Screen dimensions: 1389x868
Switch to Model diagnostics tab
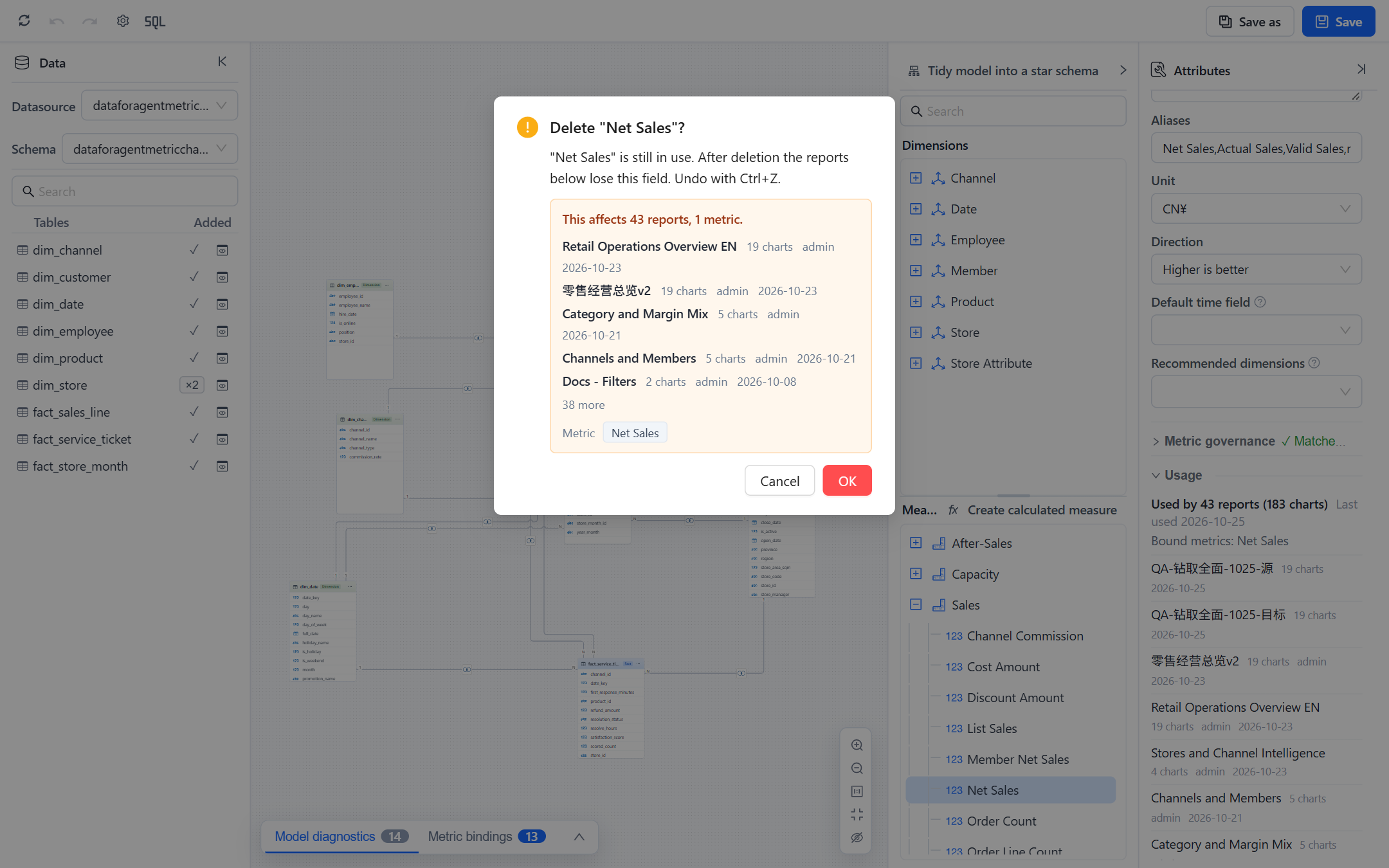[341, 836]
